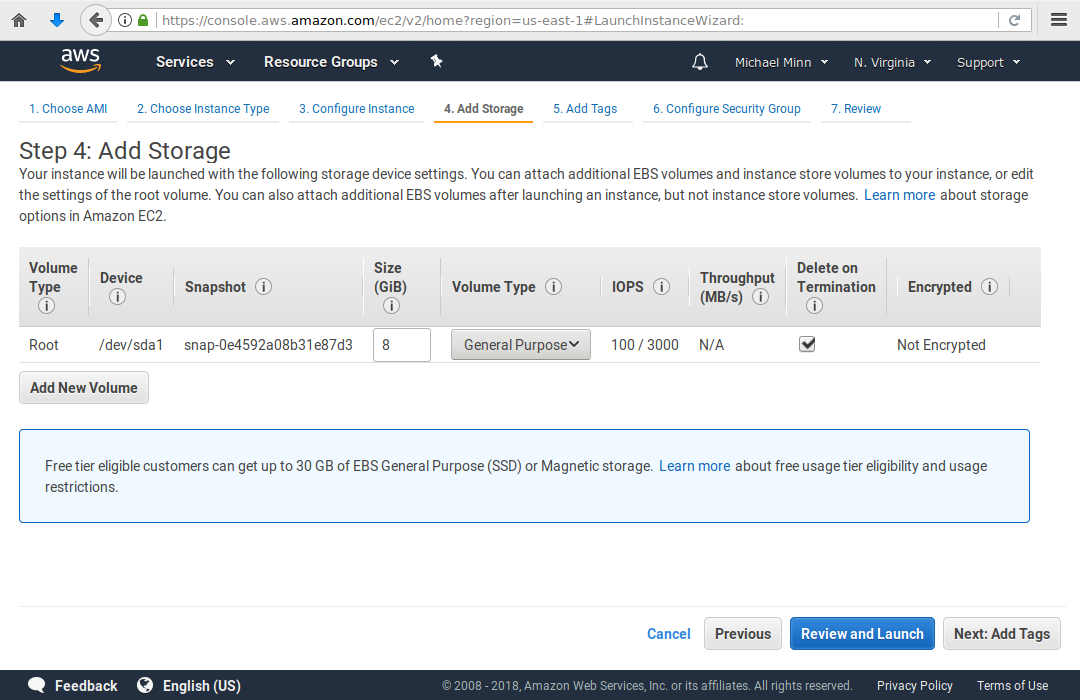
Task: Click info icon next to Snapshot
Action: pyautogui.click(x=263, y=287)
